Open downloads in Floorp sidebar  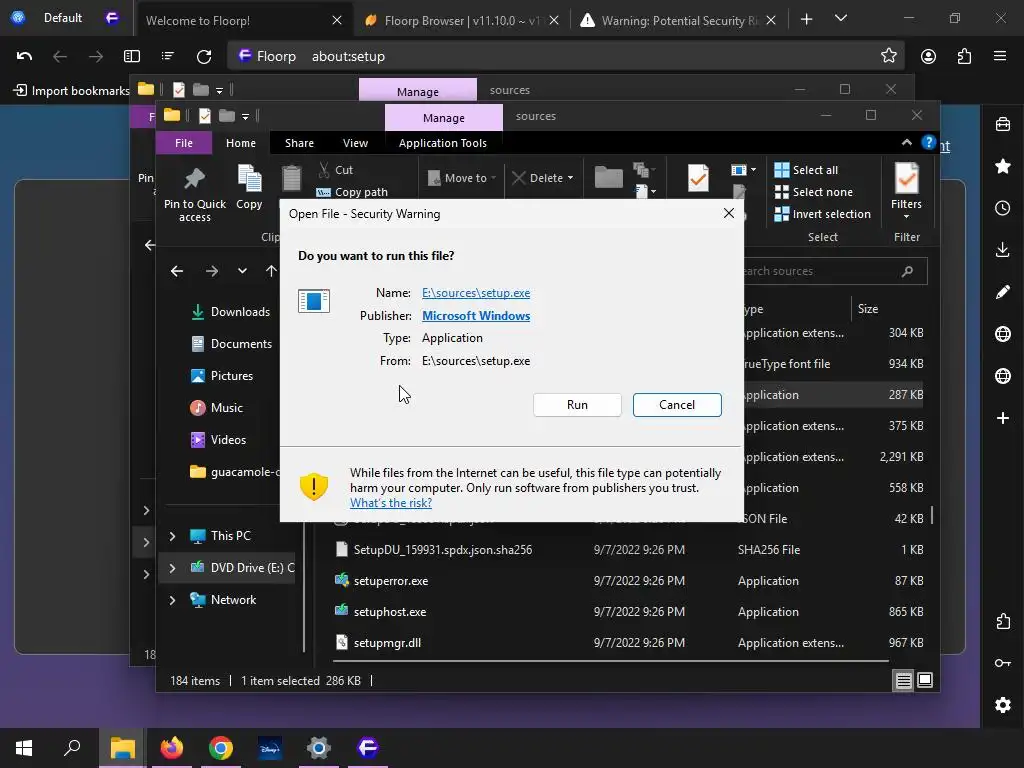coord(1002,250)
